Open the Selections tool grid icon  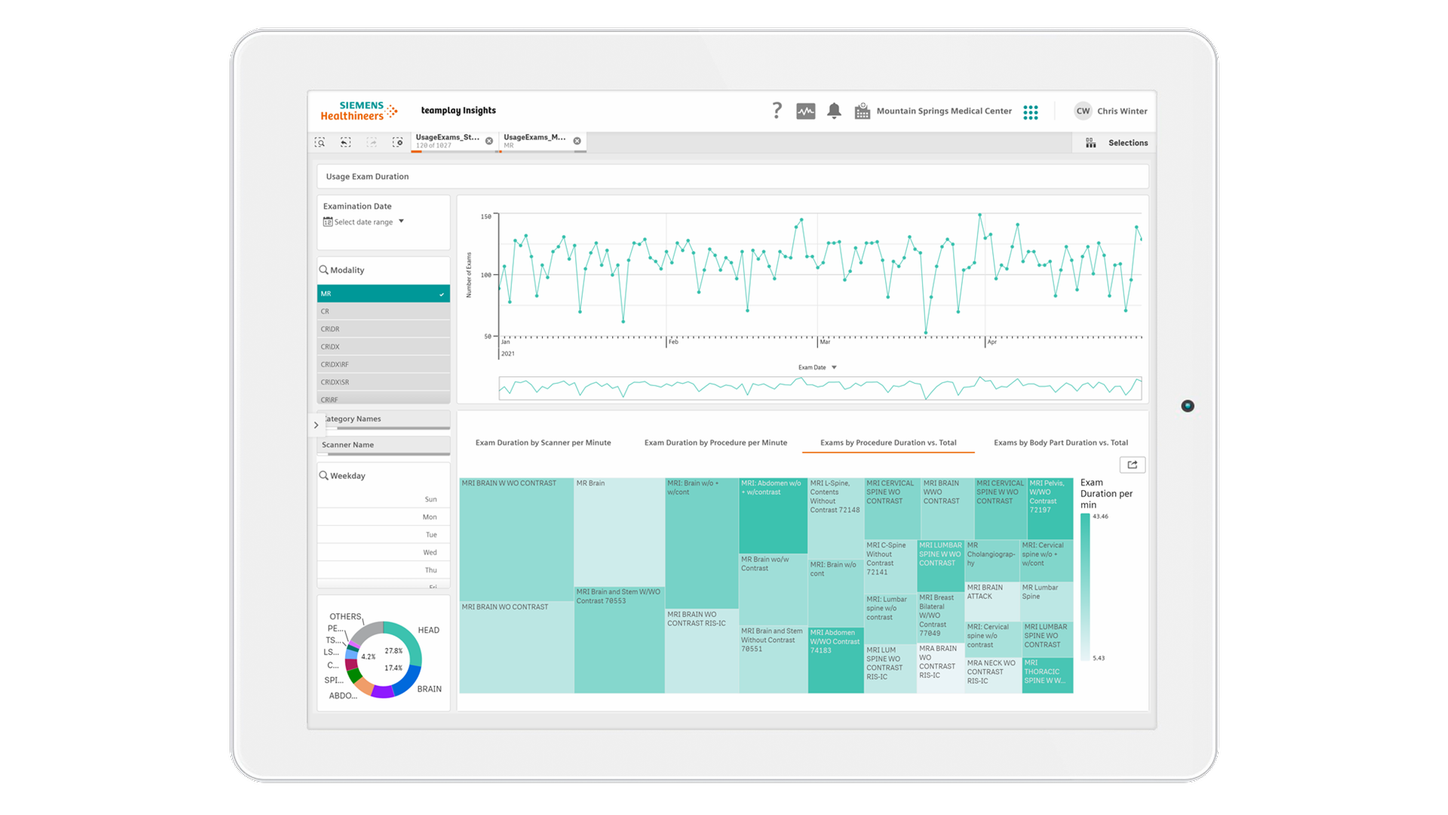[1091, 143]
